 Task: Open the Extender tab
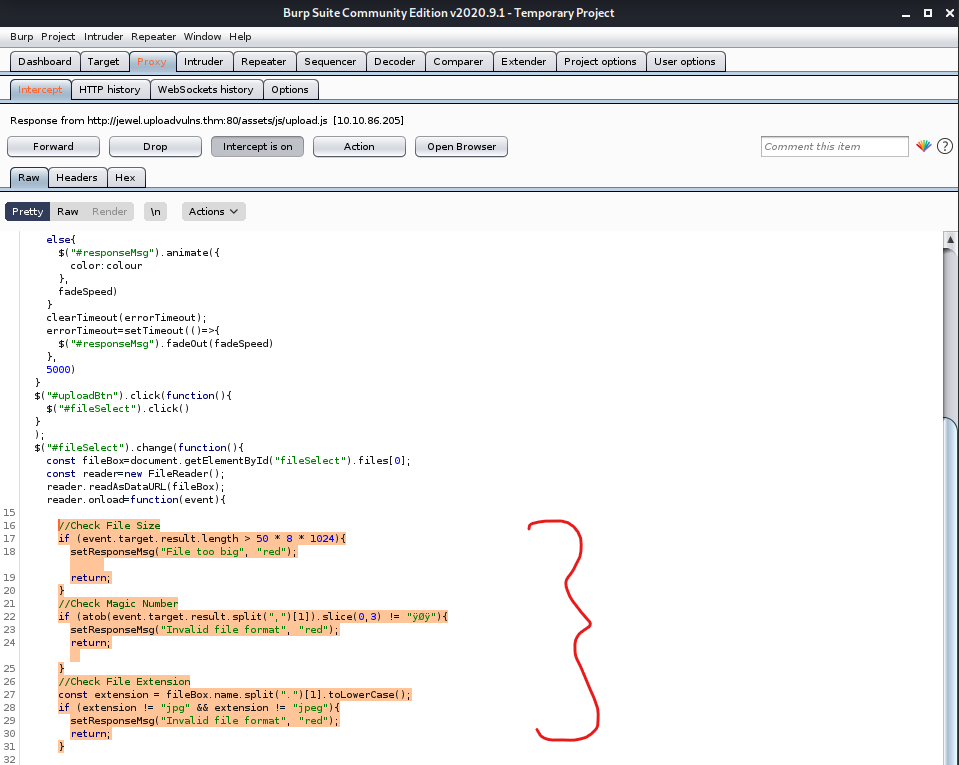[524, 62]
